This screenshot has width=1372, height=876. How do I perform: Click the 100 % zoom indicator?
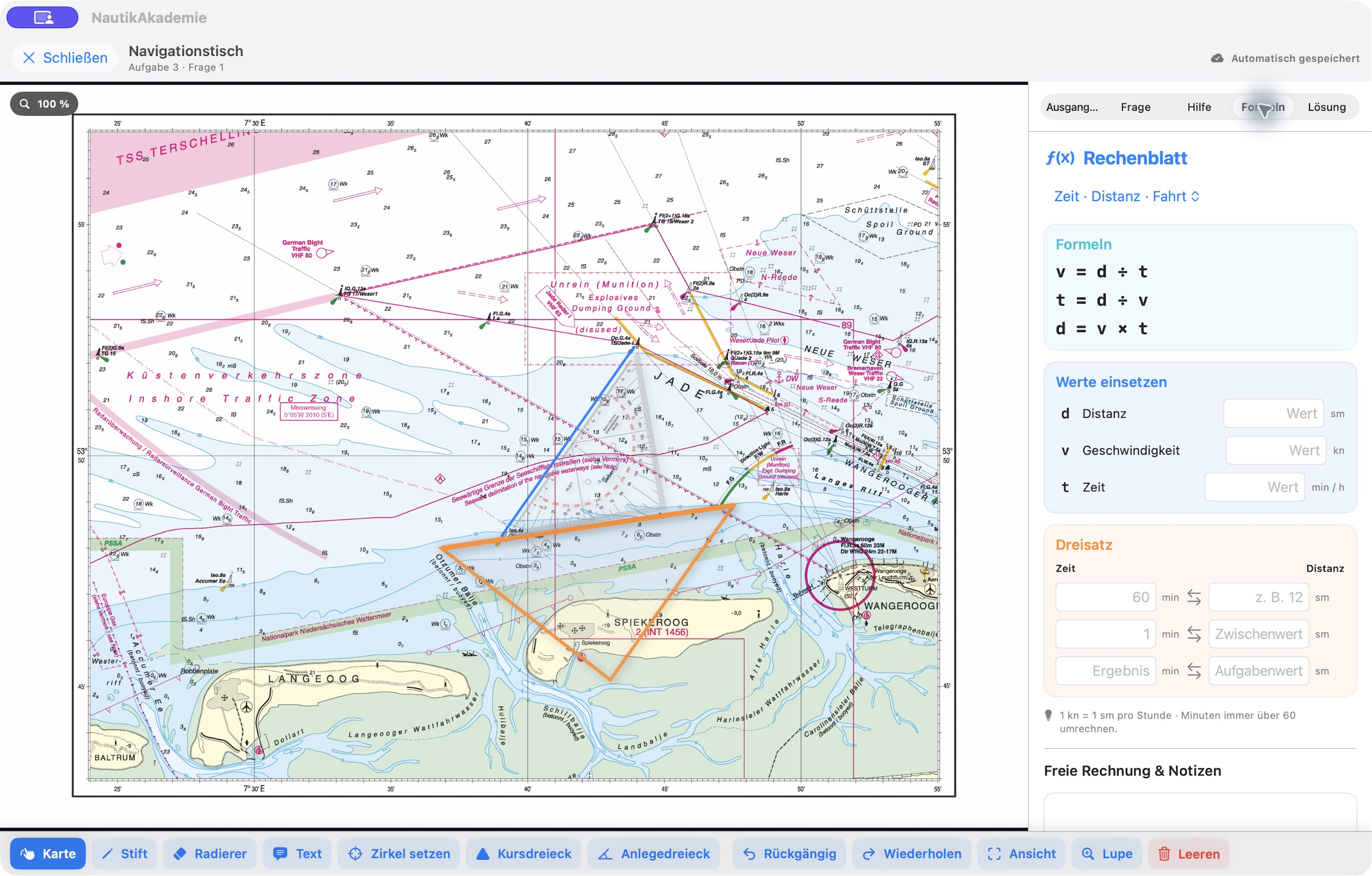tap(45, 104)
